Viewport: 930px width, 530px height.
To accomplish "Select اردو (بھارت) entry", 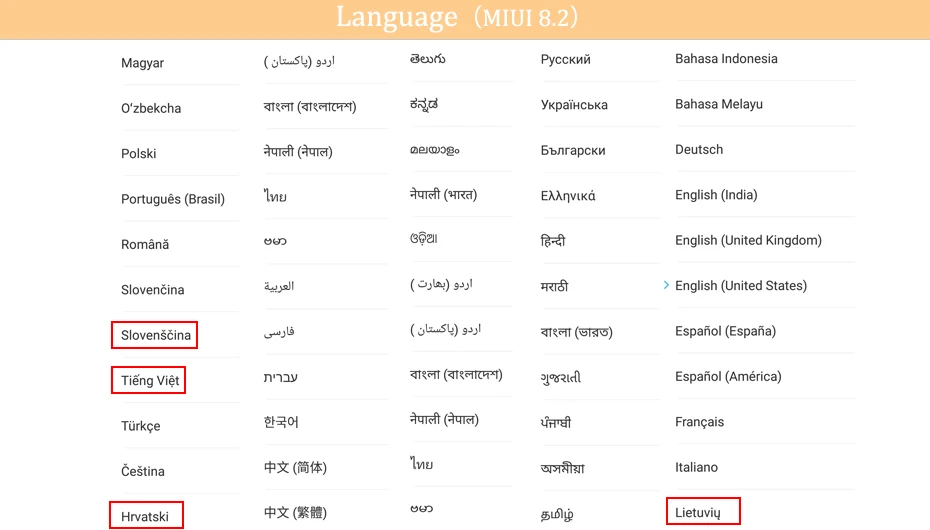I will (441, 284).
